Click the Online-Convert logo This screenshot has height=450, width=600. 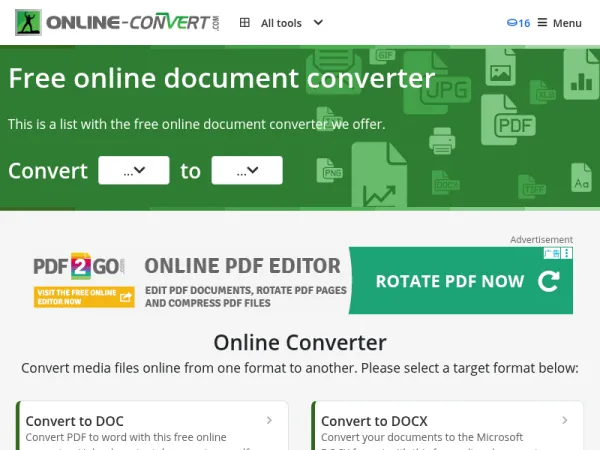[x=117, y=23]
